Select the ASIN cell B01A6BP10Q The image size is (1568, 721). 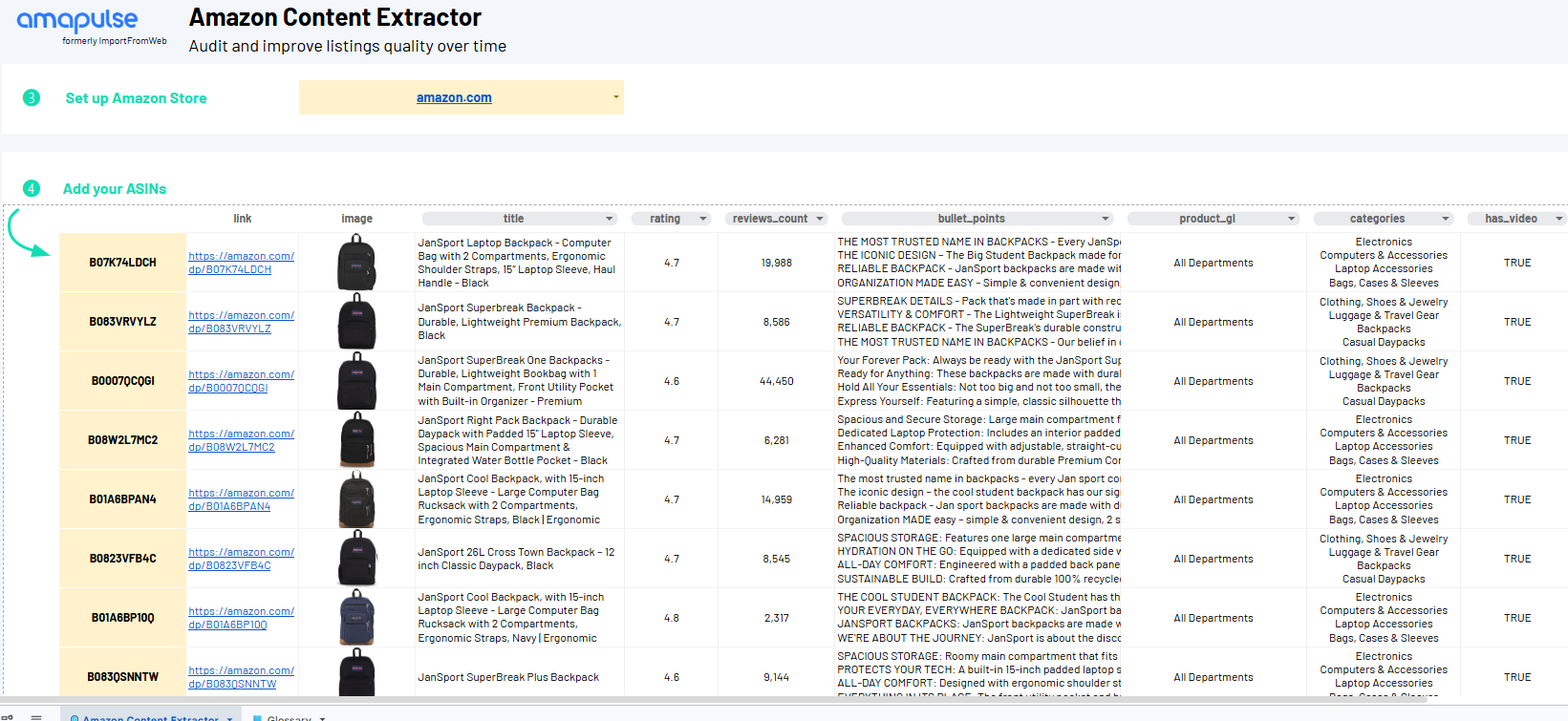point(123,618)
